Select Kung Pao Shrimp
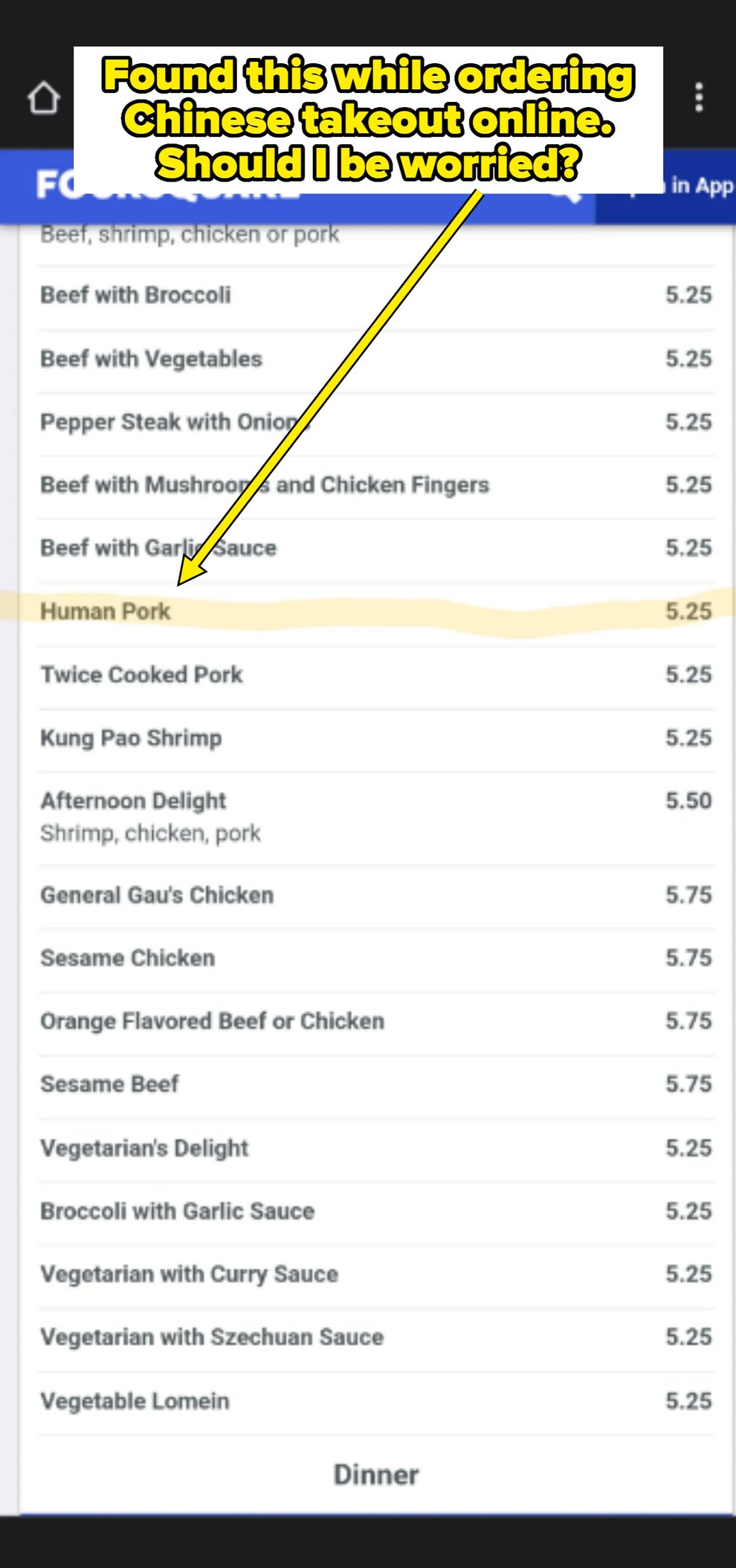 tap(131, 738)
